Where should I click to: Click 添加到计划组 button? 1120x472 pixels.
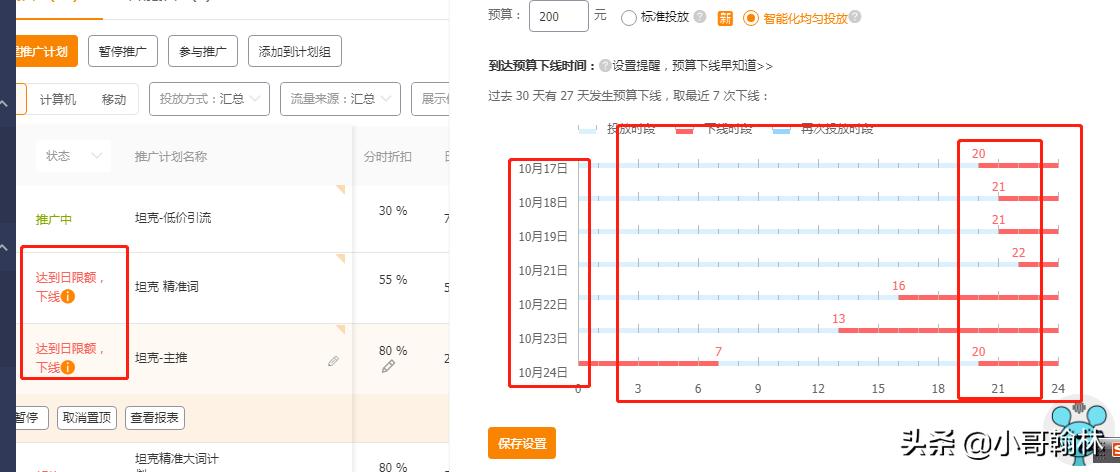295,51
